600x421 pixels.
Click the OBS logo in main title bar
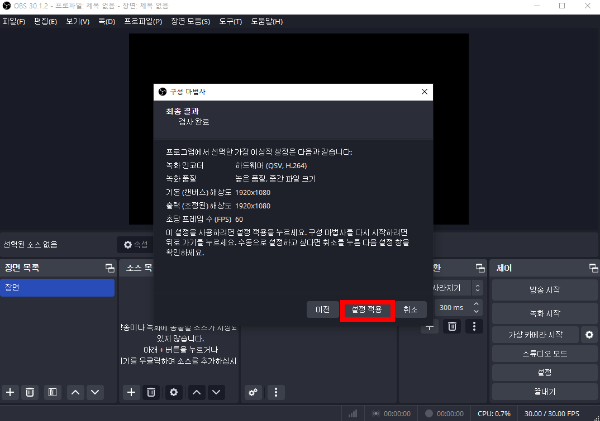click(x=7, y=6)
